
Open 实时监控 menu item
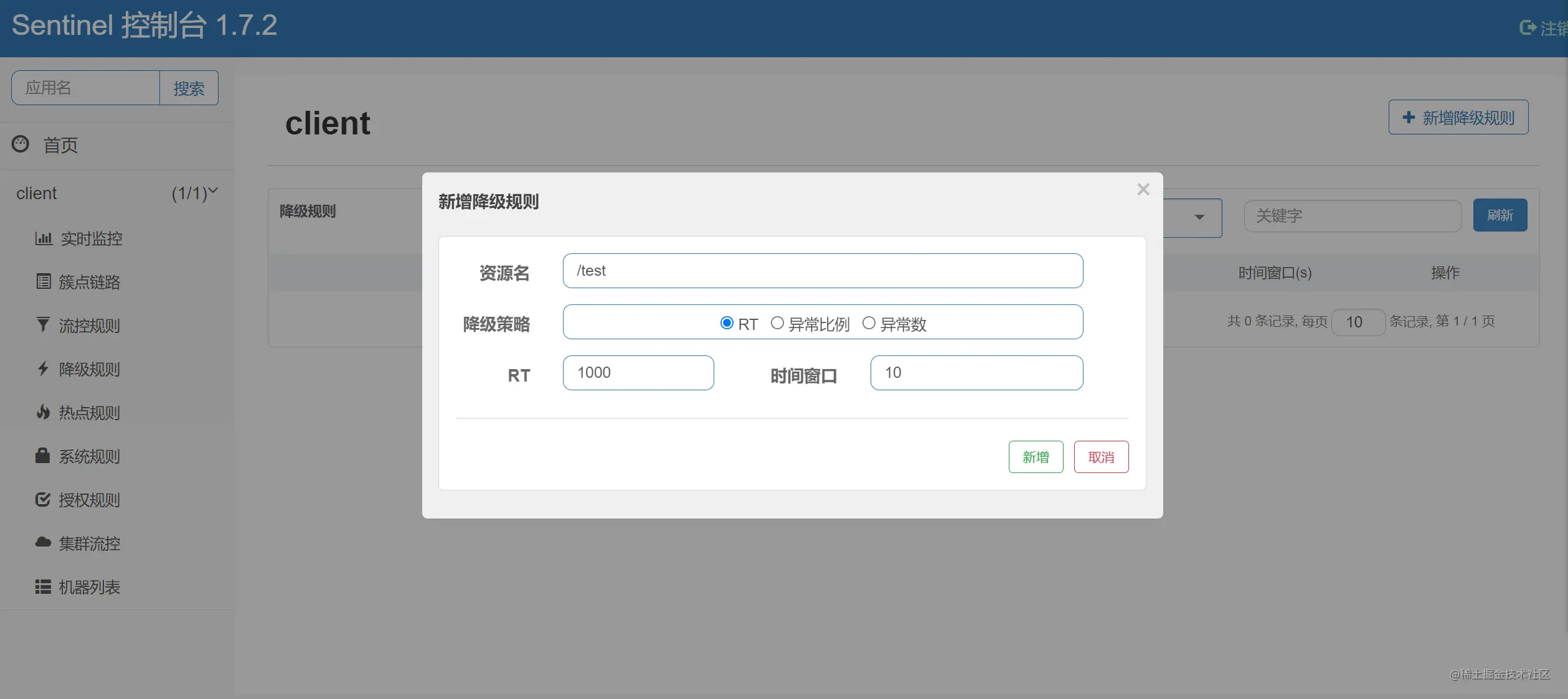coord(92,239)
